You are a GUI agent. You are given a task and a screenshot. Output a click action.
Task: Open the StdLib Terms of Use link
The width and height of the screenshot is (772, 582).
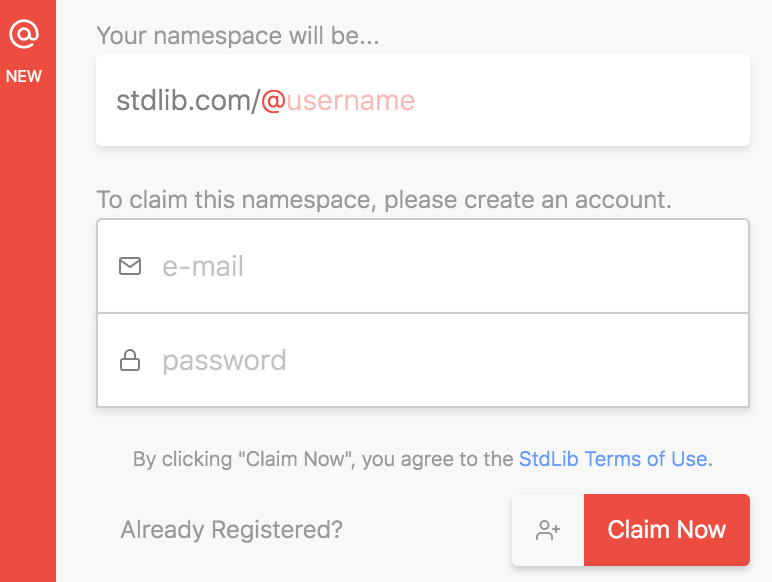pos(613,459)
